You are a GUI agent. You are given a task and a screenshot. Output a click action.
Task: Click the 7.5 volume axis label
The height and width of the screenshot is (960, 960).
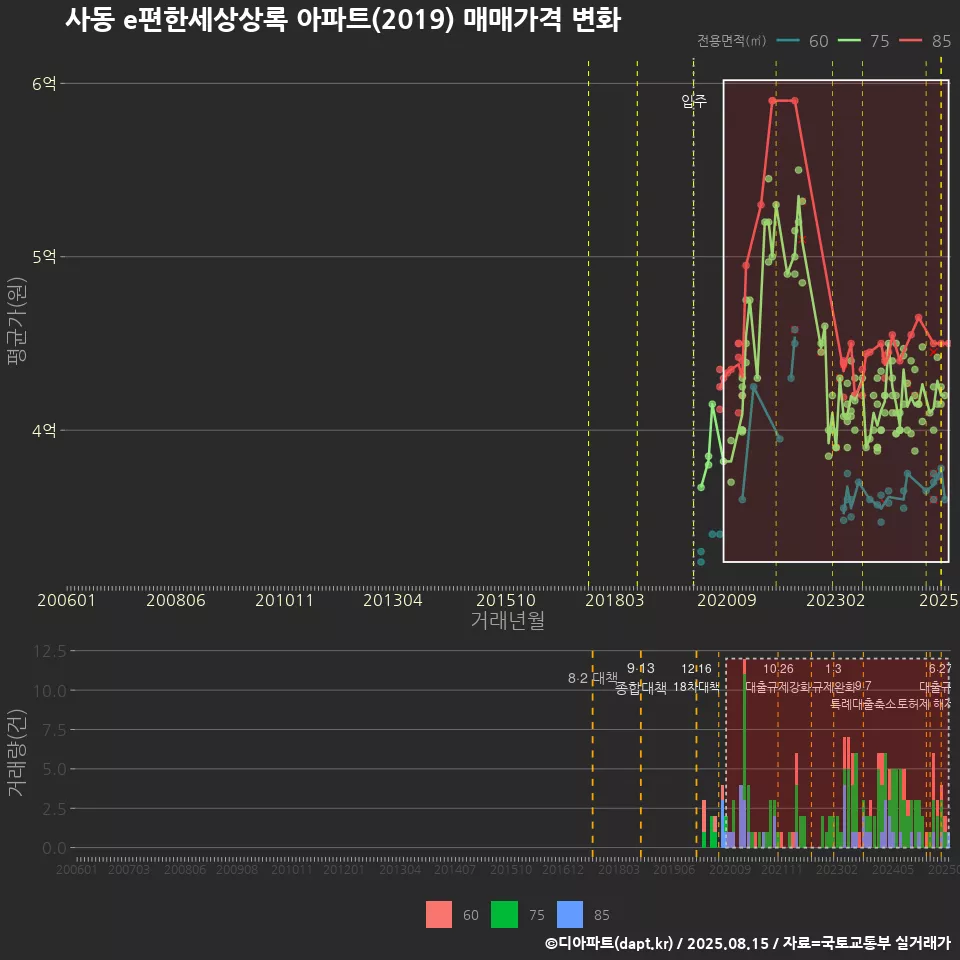pyautogui.click(x=54, y=730)
